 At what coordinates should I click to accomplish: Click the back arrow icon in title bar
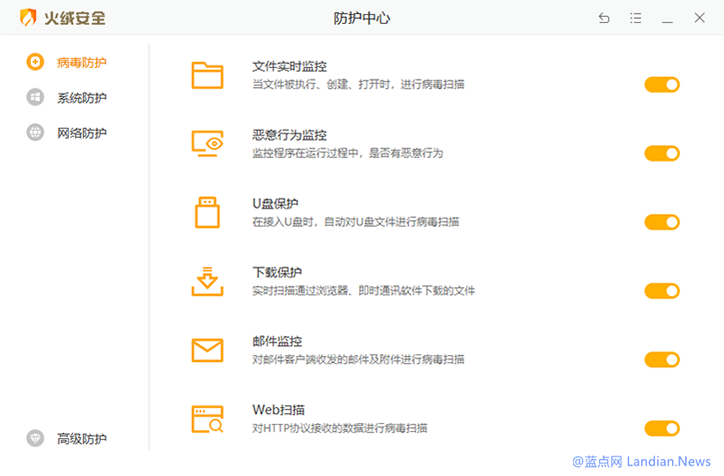click(x=603, y=18)
